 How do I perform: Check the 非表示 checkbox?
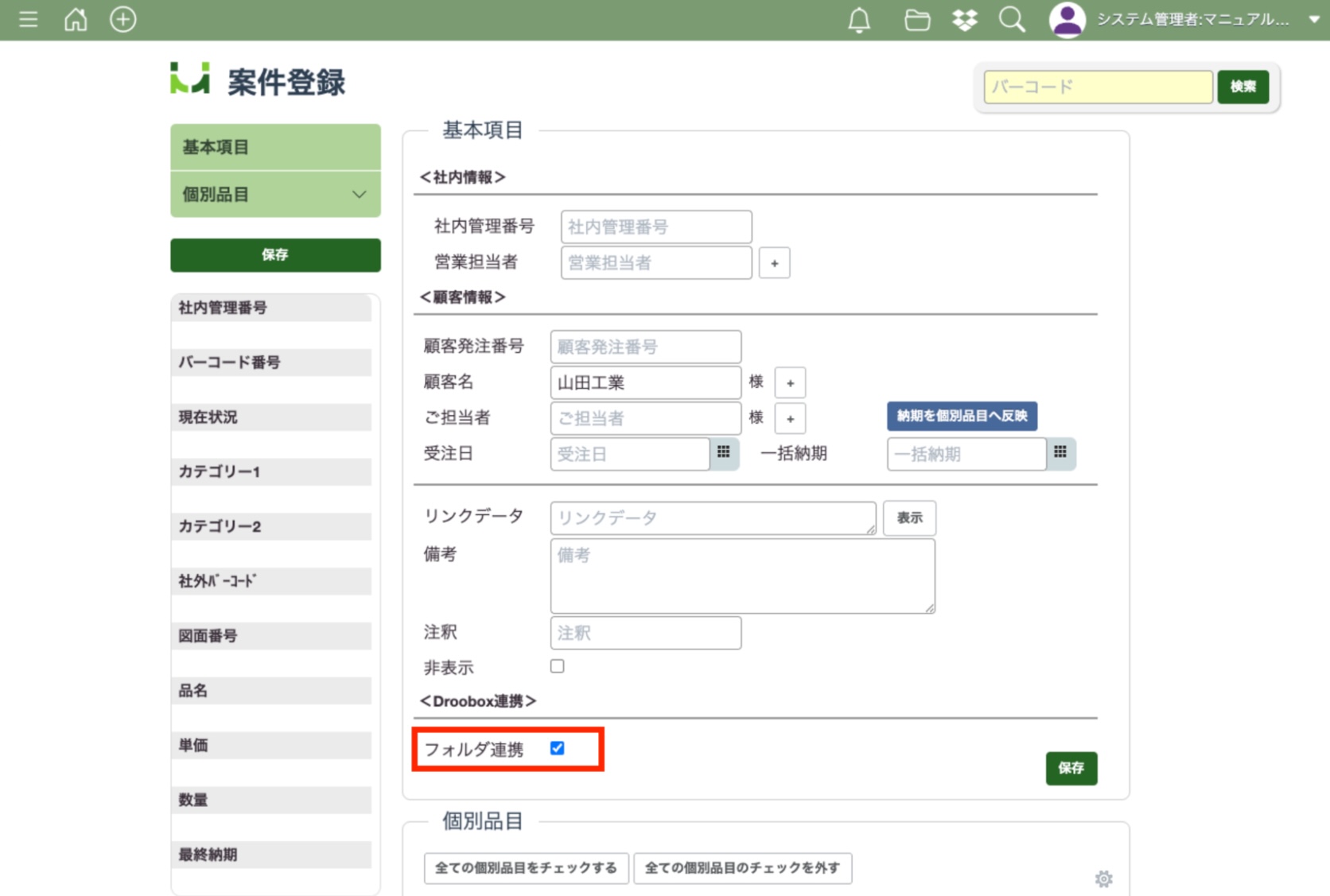(x=557, y=666)
